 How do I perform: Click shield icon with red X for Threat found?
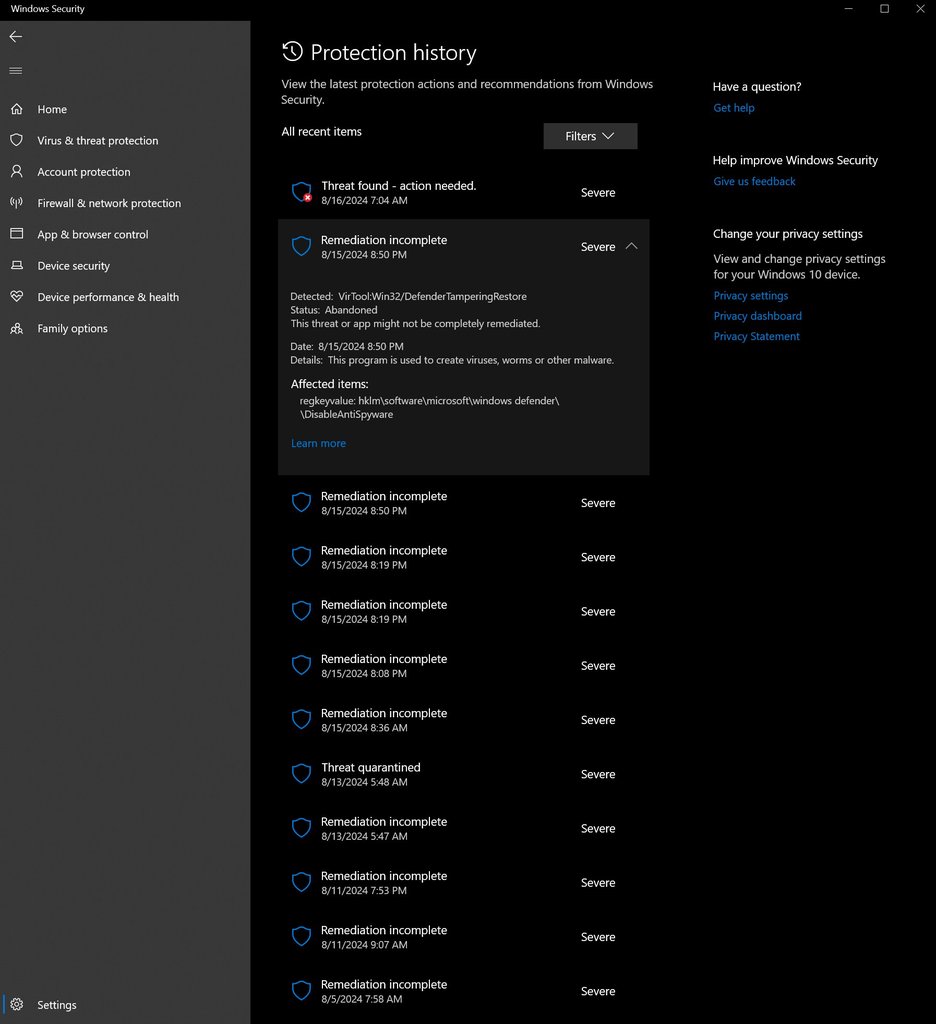(x=302, y=192)
